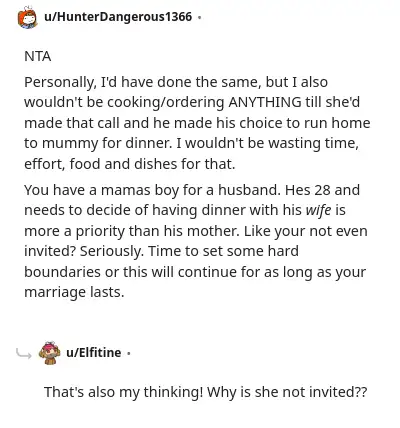Click the reply thread arrow icon
Image resolution: width=400 pixels, height=428 pixels.
coord(24,354)
